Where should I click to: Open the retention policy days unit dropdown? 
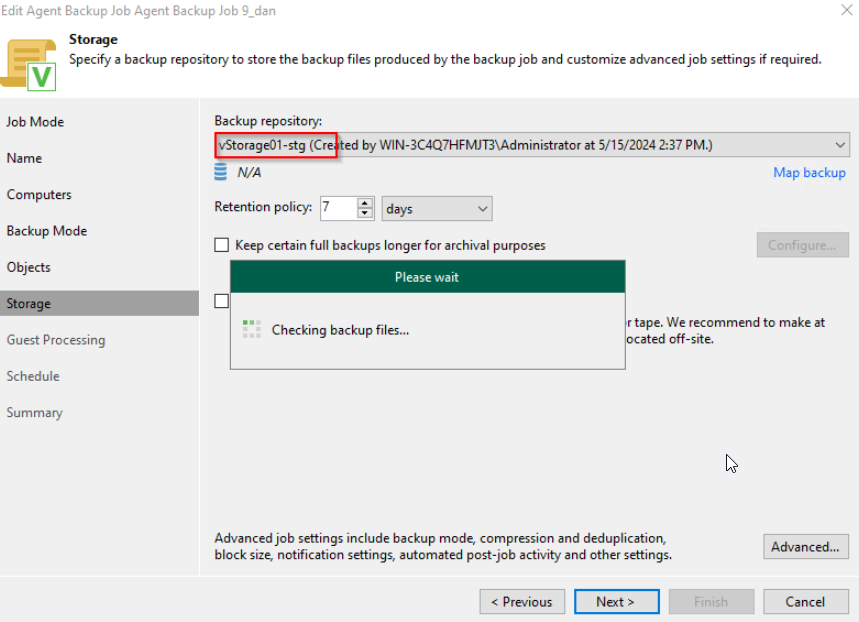tap(437, 209)
